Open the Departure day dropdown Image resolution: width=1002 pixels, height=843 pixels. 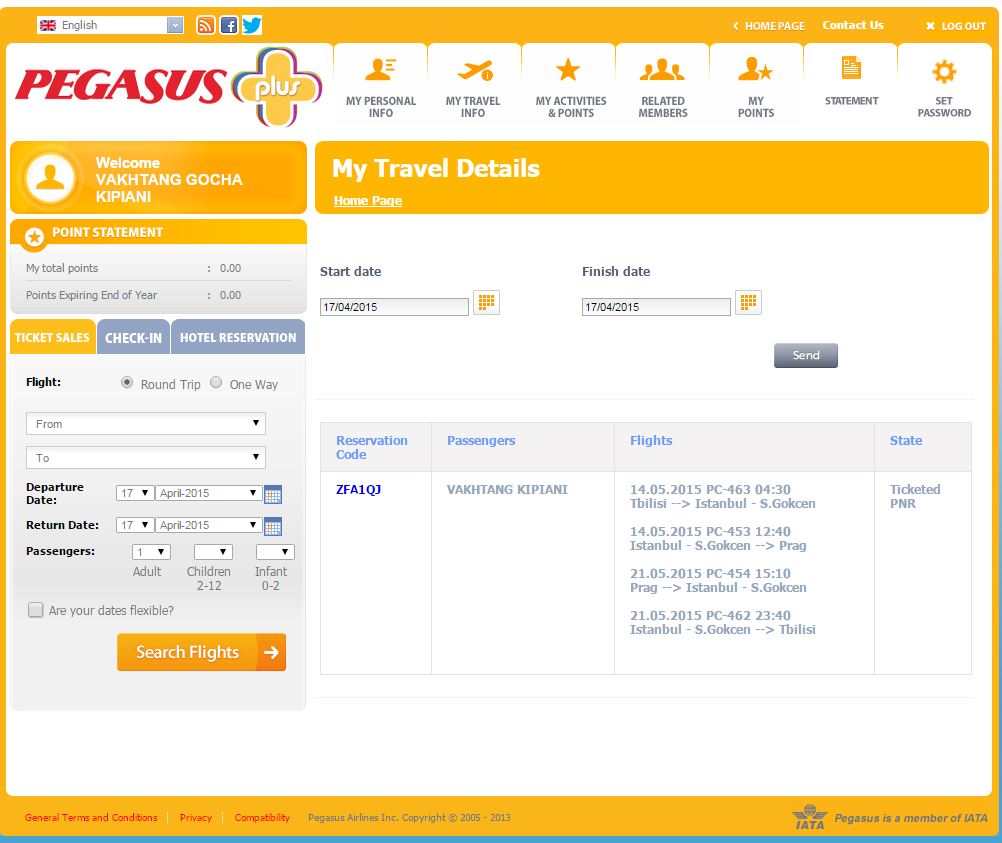pyautogui.click(x=135, y=493)
